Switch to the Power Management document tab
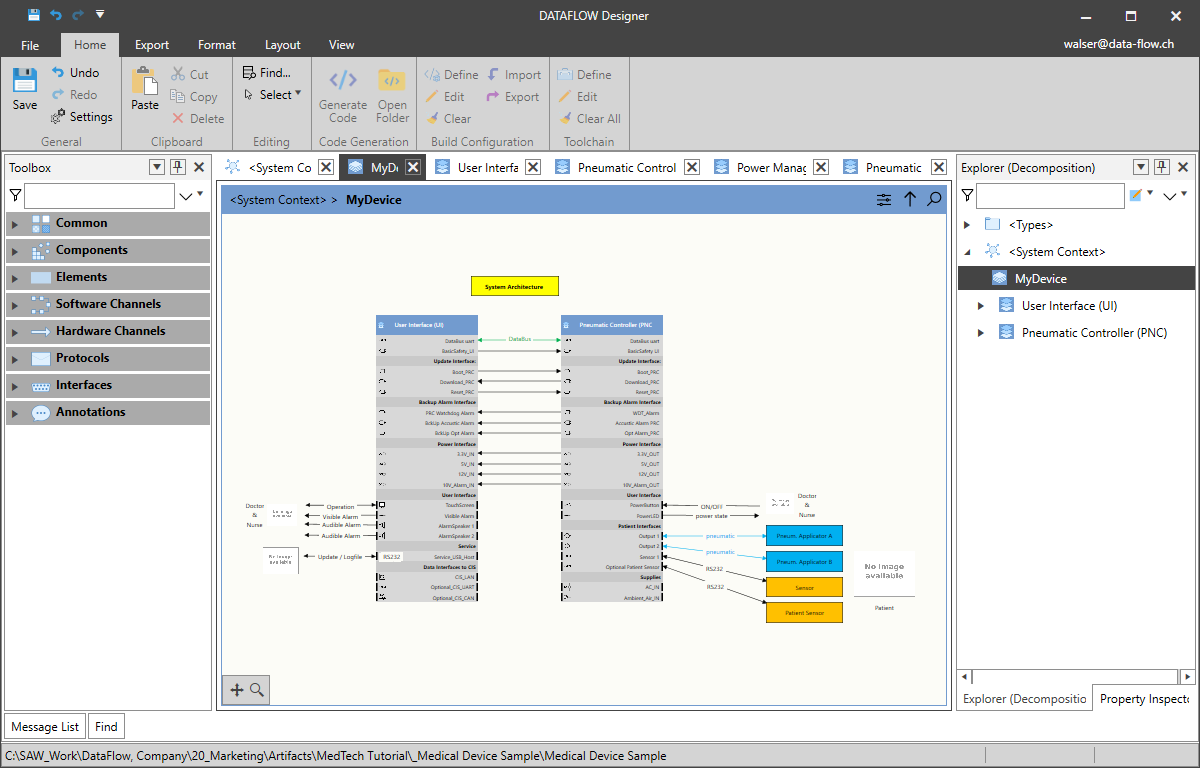 point(771,167)
